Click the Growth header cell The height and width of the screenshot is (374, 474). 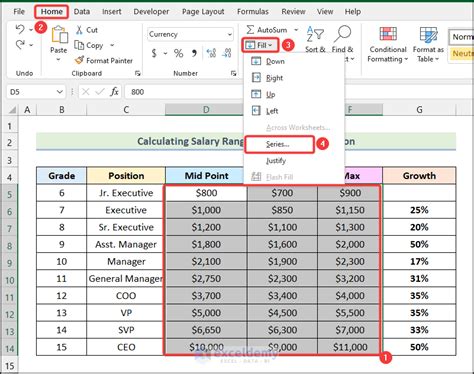[x=419, y=176]
